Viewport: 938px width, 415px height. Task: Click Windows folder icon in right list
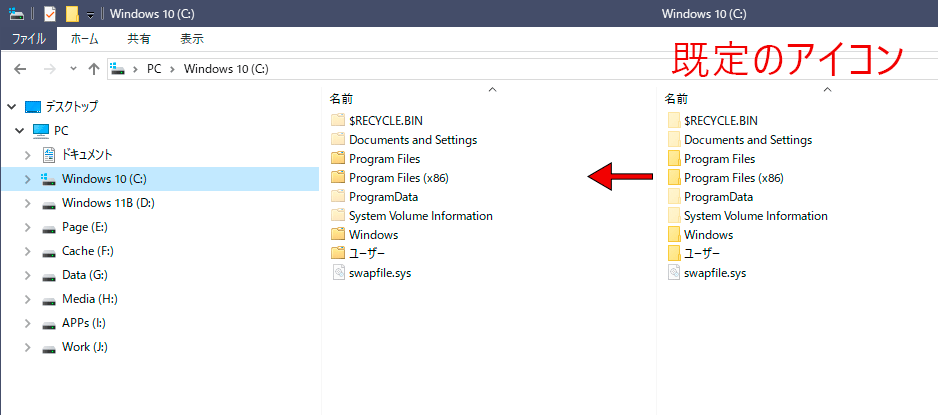[674, 234]
